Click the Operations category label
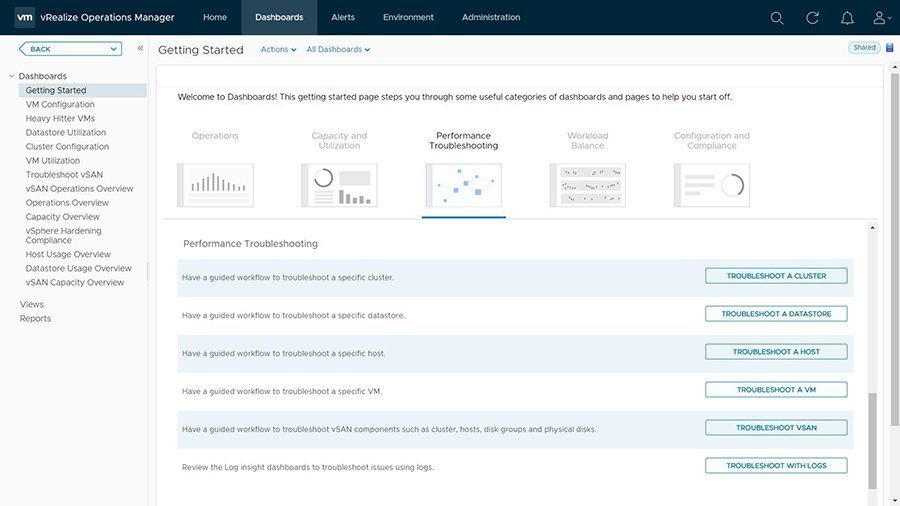Image resolution: width=900 pixels, height=506 pixels. click(x=215, y=136)
